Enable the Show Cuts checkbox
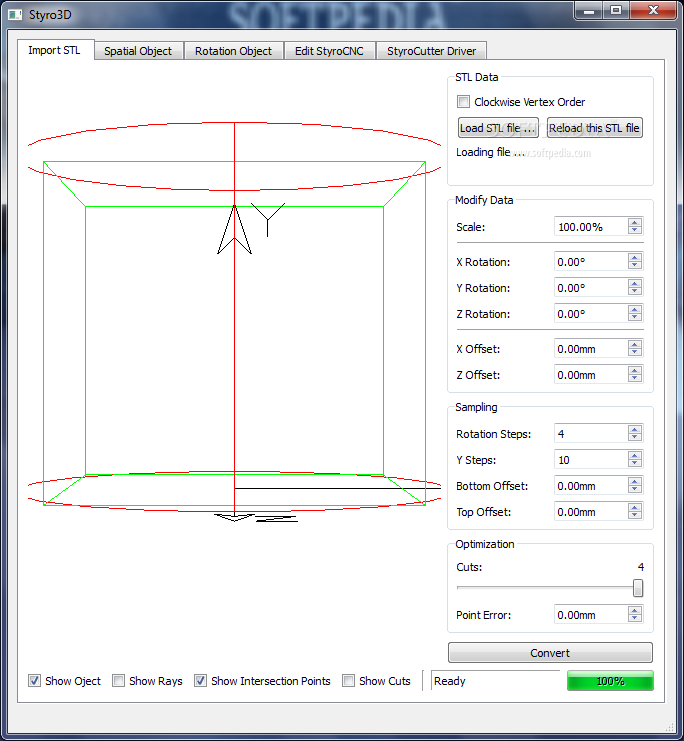This screenshot has width=684, height=741. click(348, 681)
